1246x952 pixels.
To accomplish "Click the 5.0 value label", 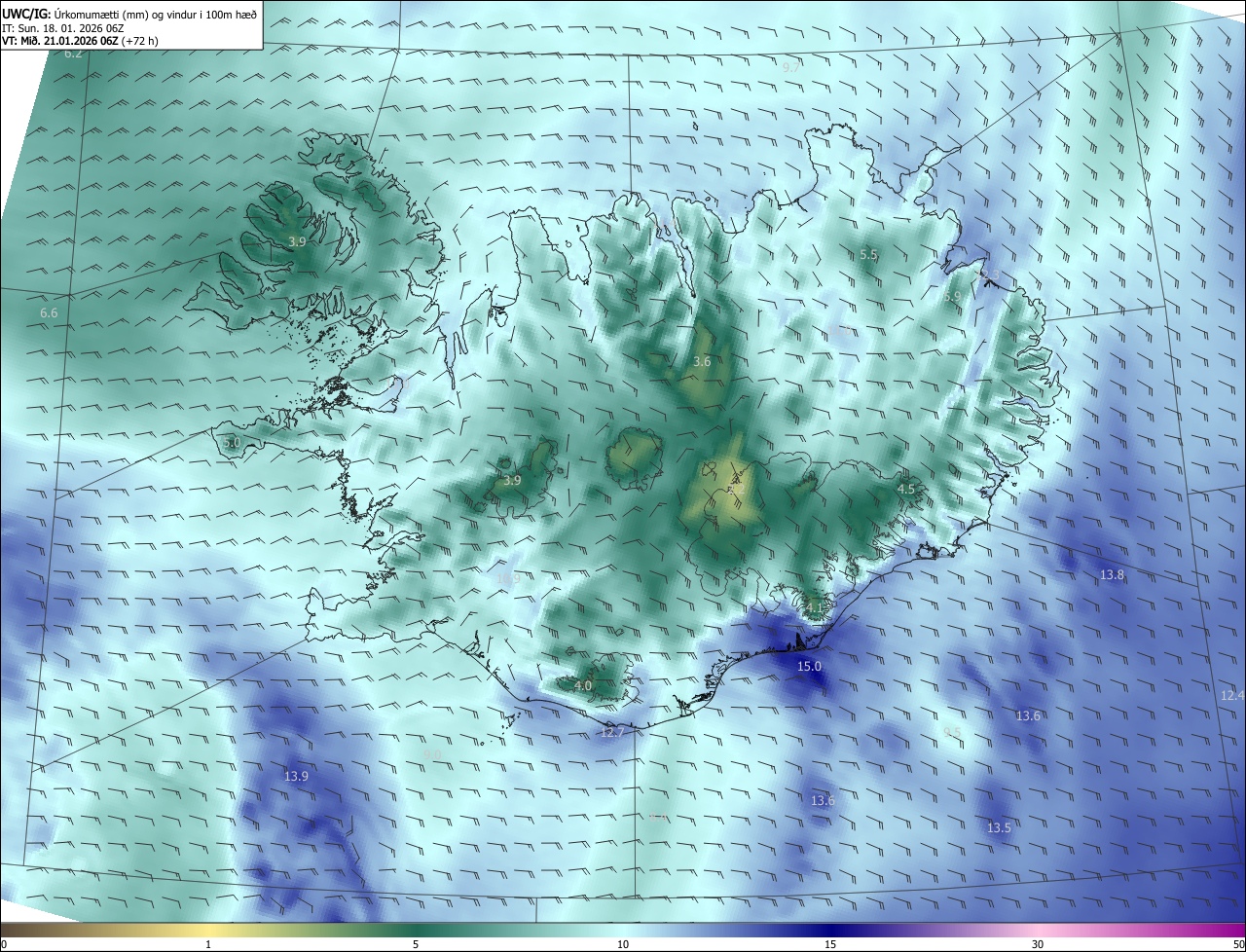I will (232, 443).
